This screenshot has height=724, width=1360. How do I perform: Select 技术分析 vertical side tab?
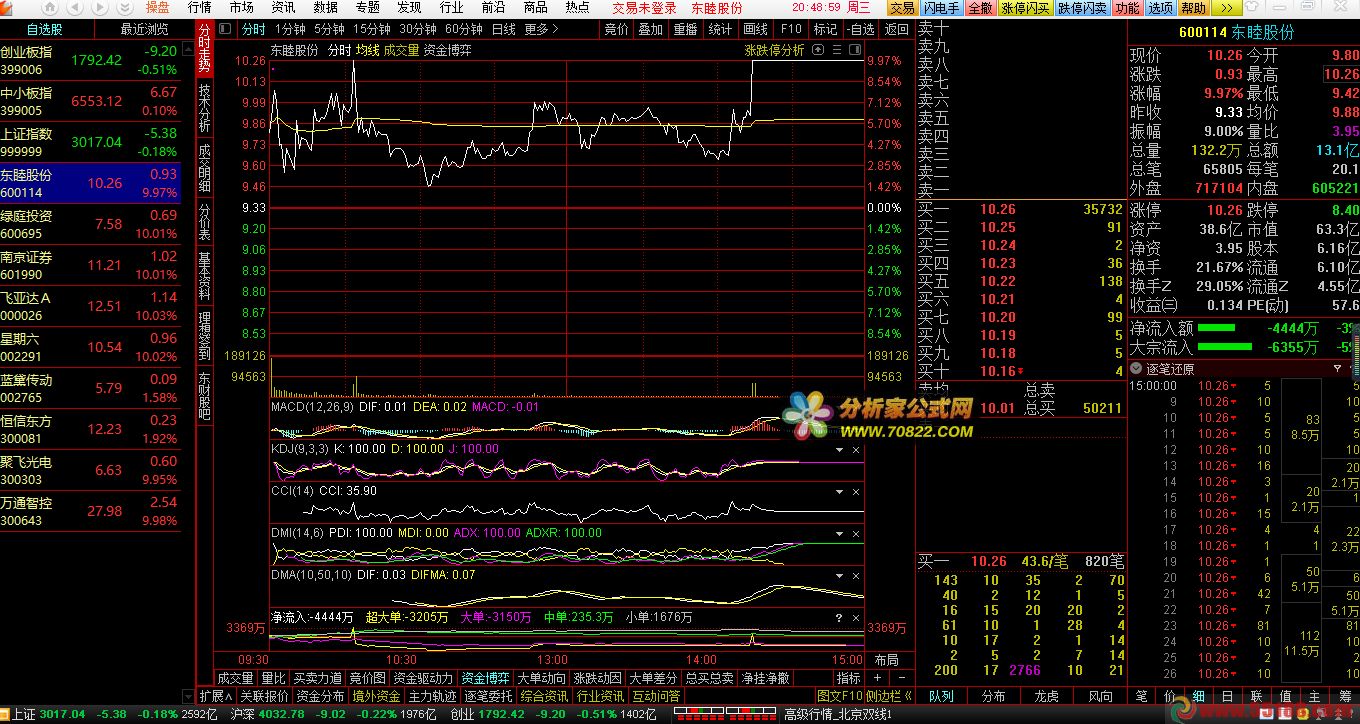tap(204, 108)
